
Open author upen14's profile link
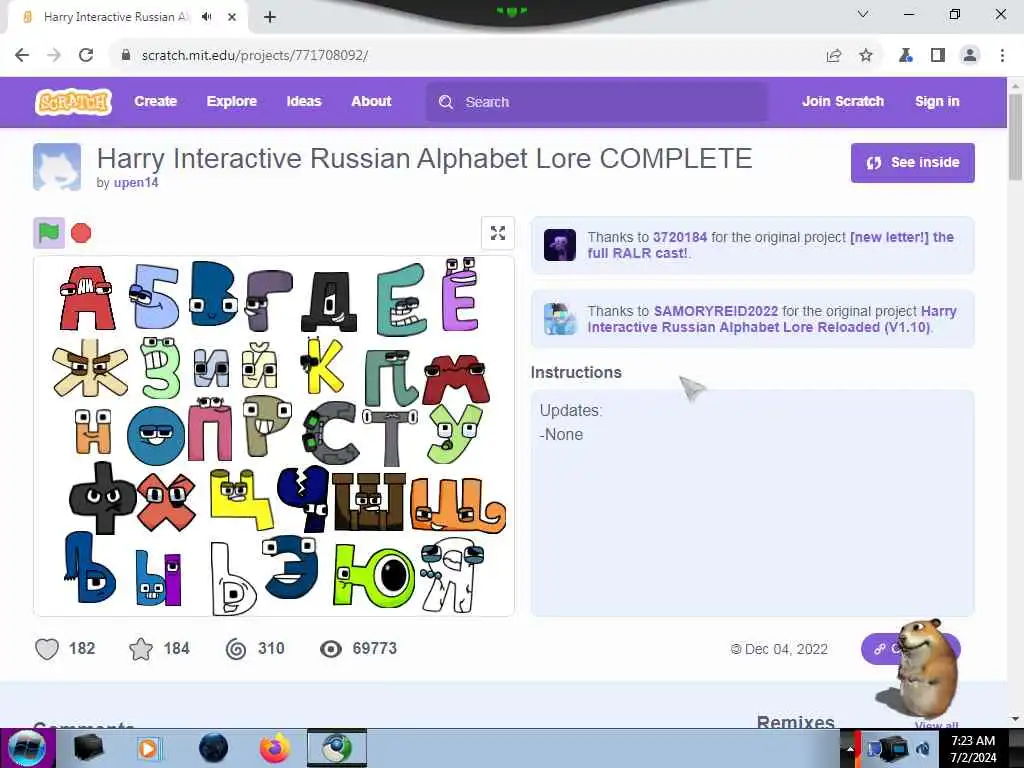[x=136, y=183]
